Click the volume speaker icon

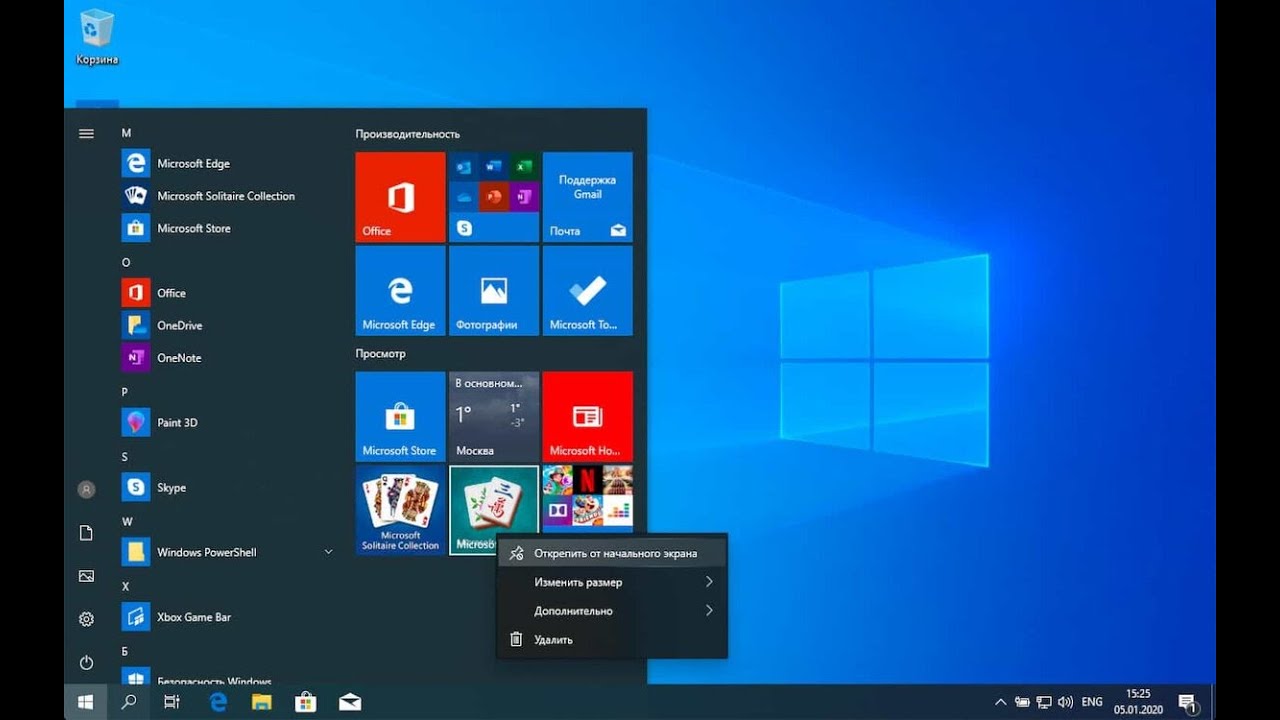pyautogui.click(x=1066, y=702)
